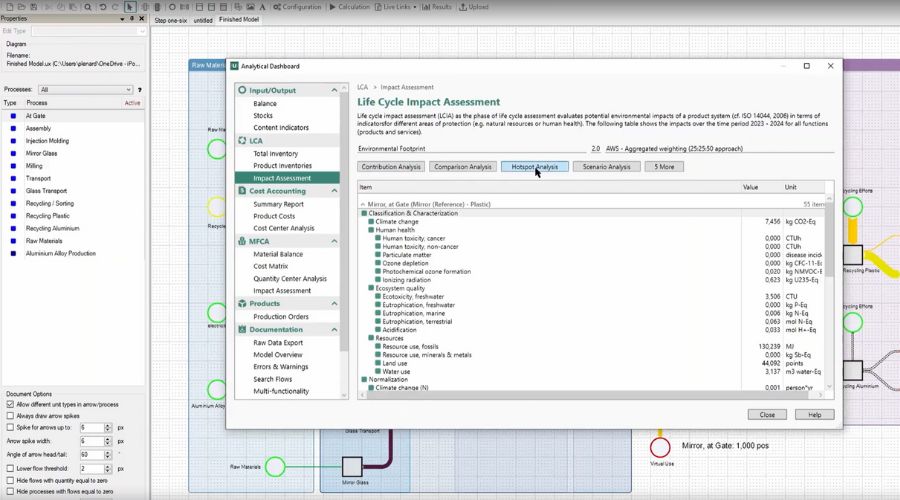
Task: Select the text 'A' tool
Action: click(x=262, y=7)
